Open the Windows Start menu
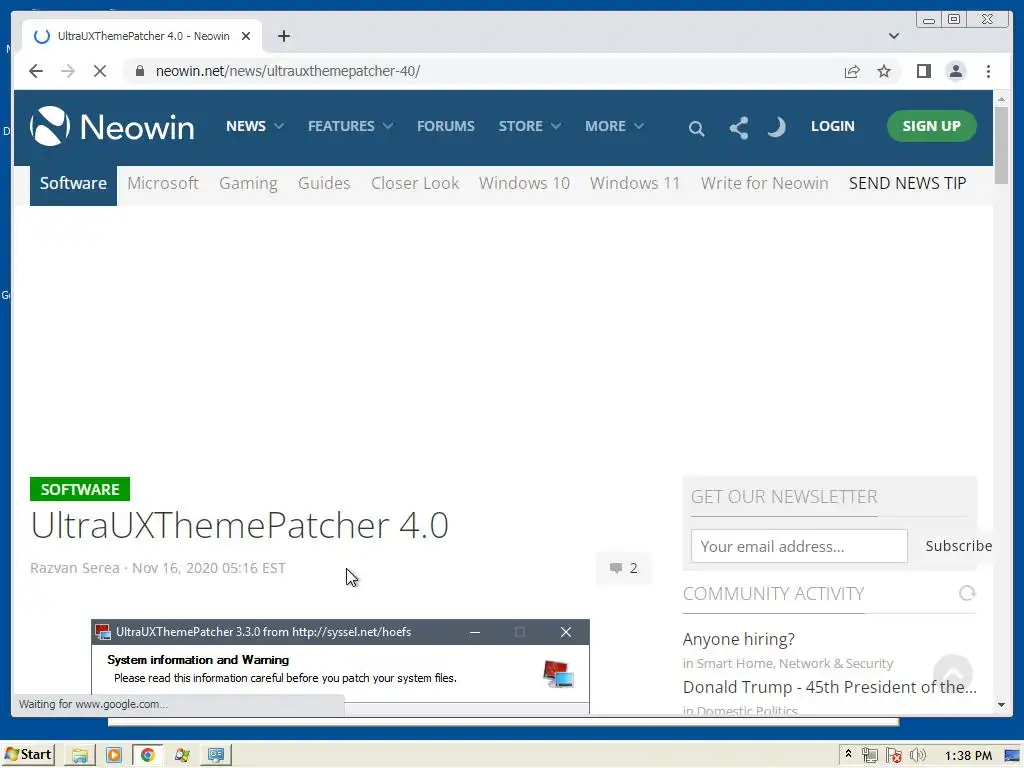1024x768 pixels. (x=27, y=755)
